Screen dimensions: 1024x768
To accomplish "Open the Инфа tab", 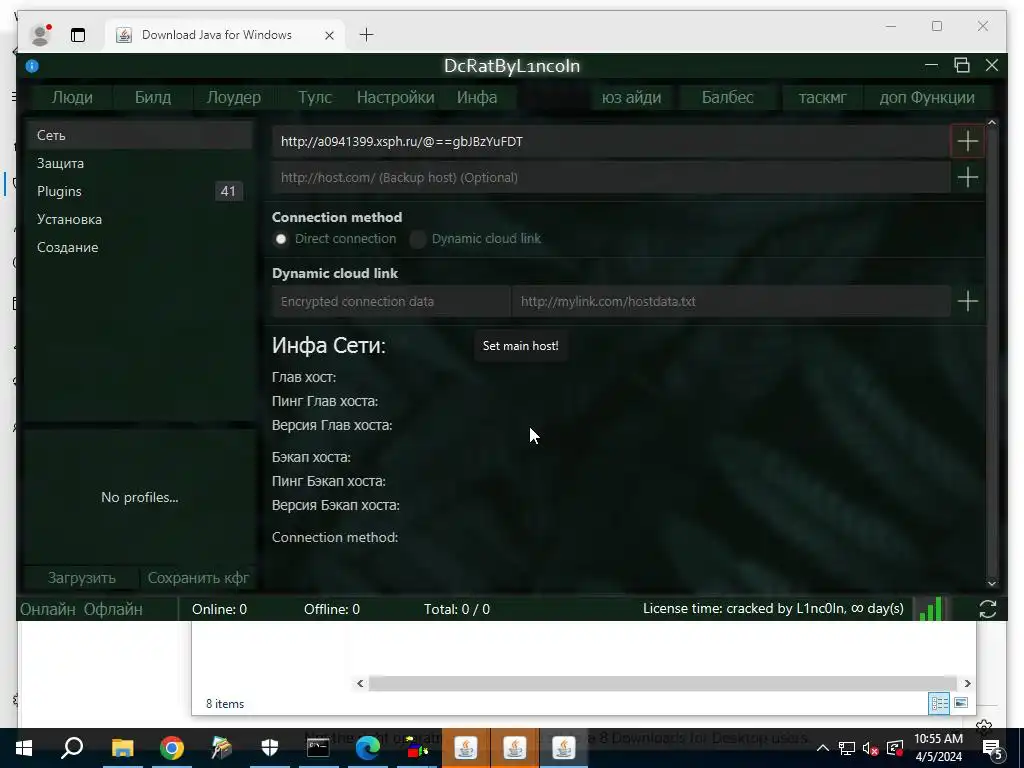I will point(477,97).
